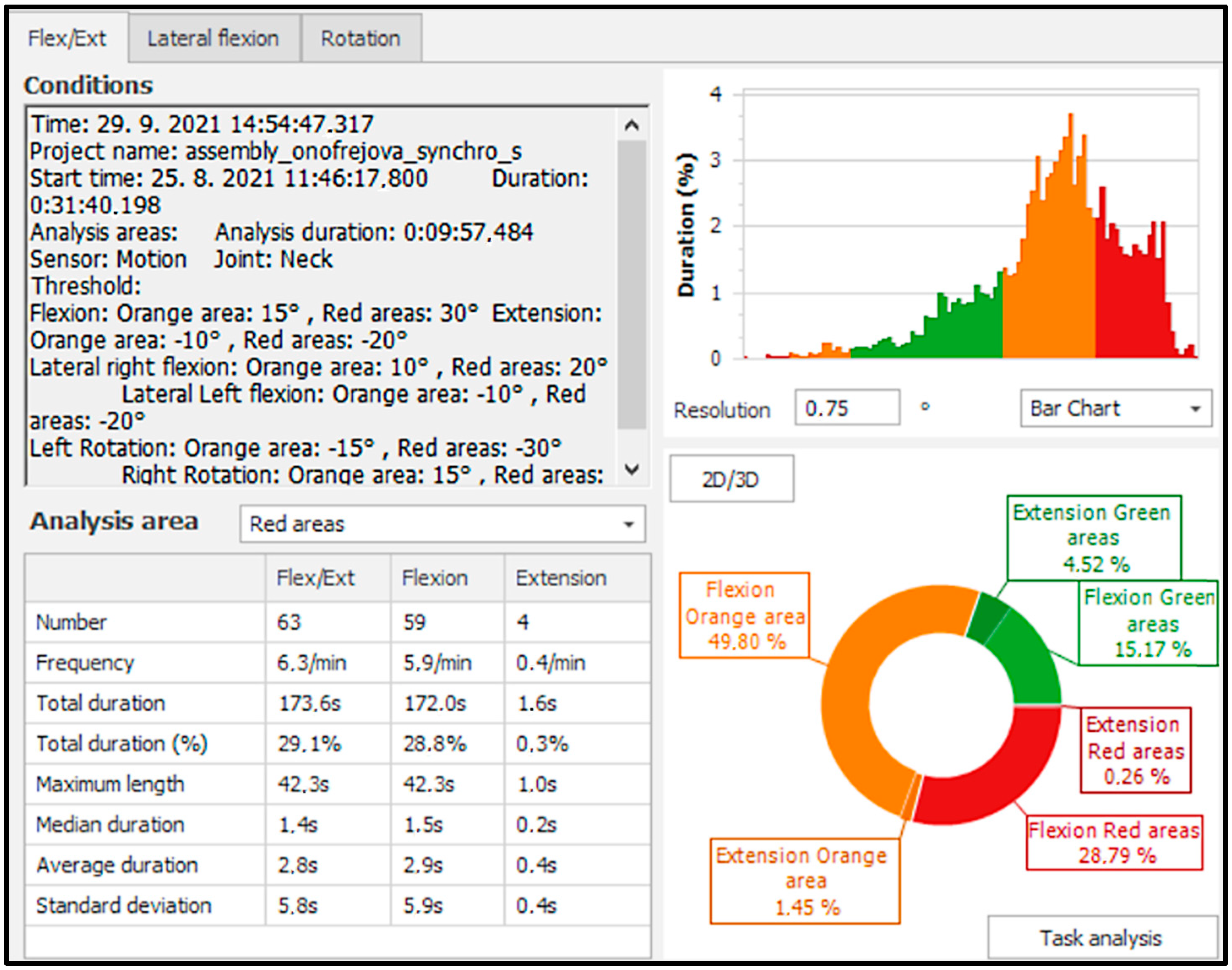
Task: Click scroll down arrow in Conditions box
Action: pyautogui.click(x=632, y=470)
